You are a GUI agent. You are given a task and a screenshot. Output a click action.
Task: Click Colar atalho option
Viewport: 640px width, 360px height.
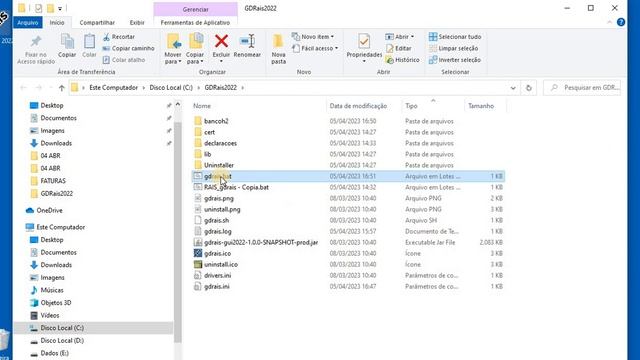click(x=124, y=60)
